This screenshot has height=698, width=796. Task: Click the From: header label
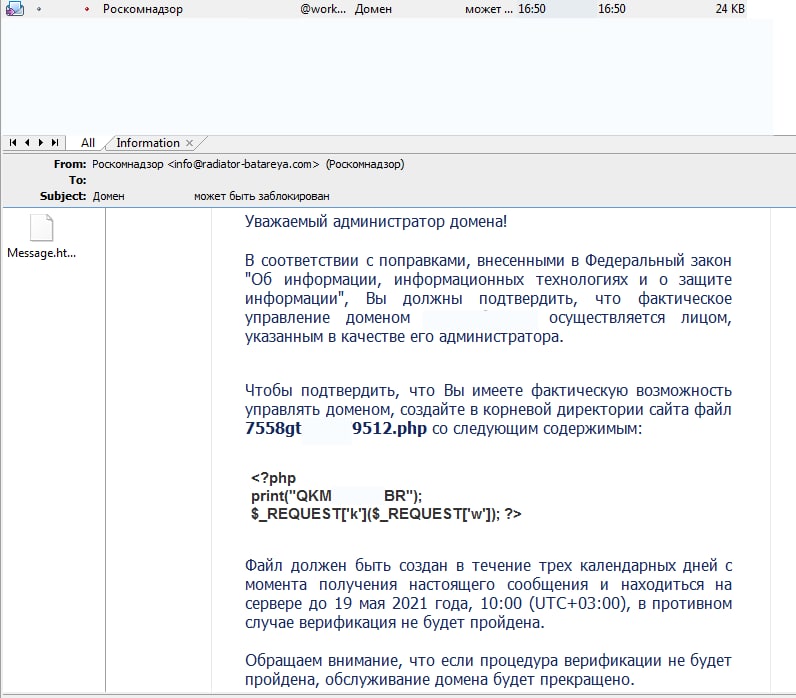pyautogui.click(x=70, y=164)
